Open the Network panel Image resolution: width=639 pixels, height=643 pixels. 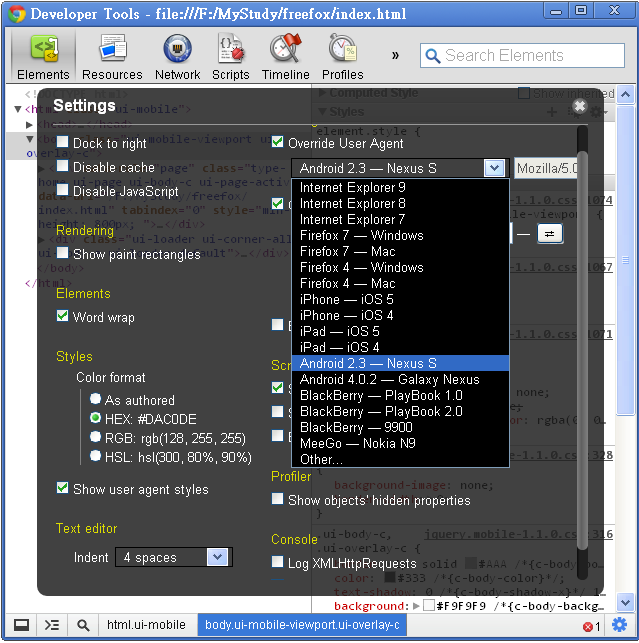[177, 57]
